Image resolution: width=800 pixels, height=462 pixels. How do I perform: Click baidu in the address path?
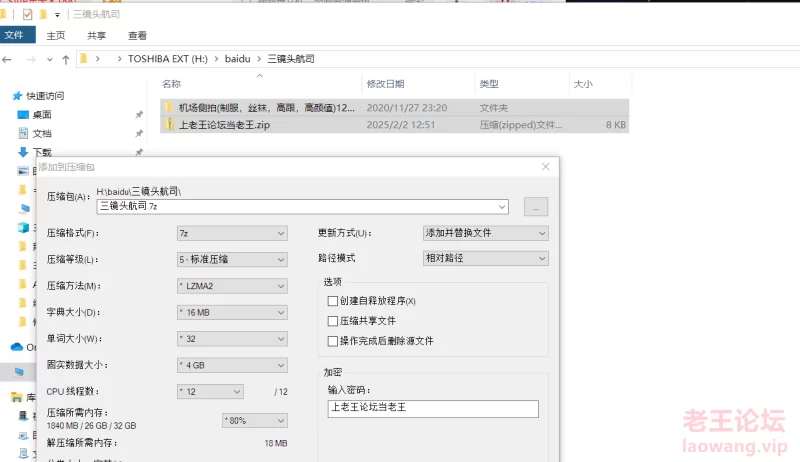tap(237, 59)
